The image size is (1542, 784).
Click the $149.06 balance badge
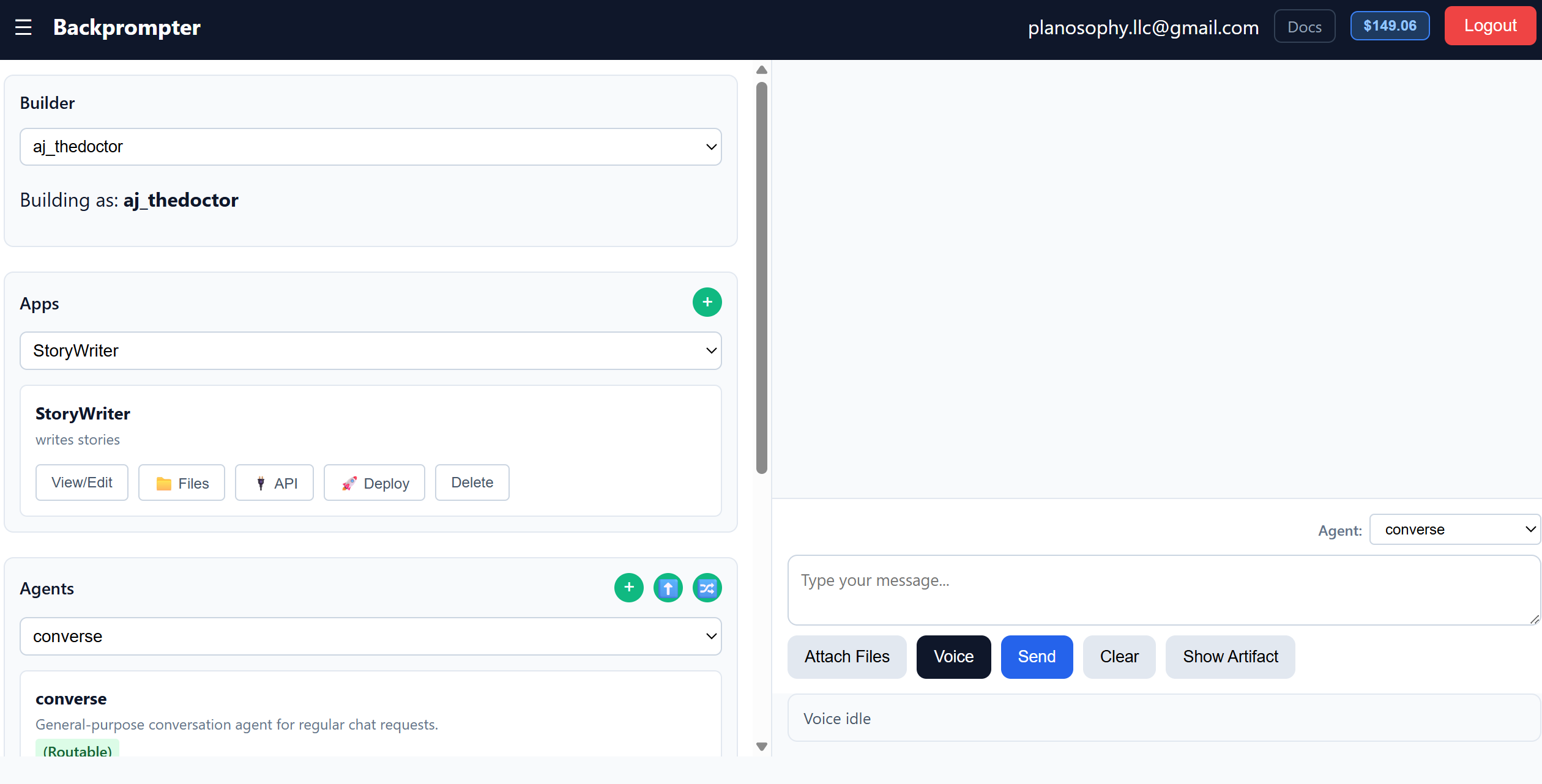click(1390, 26)
